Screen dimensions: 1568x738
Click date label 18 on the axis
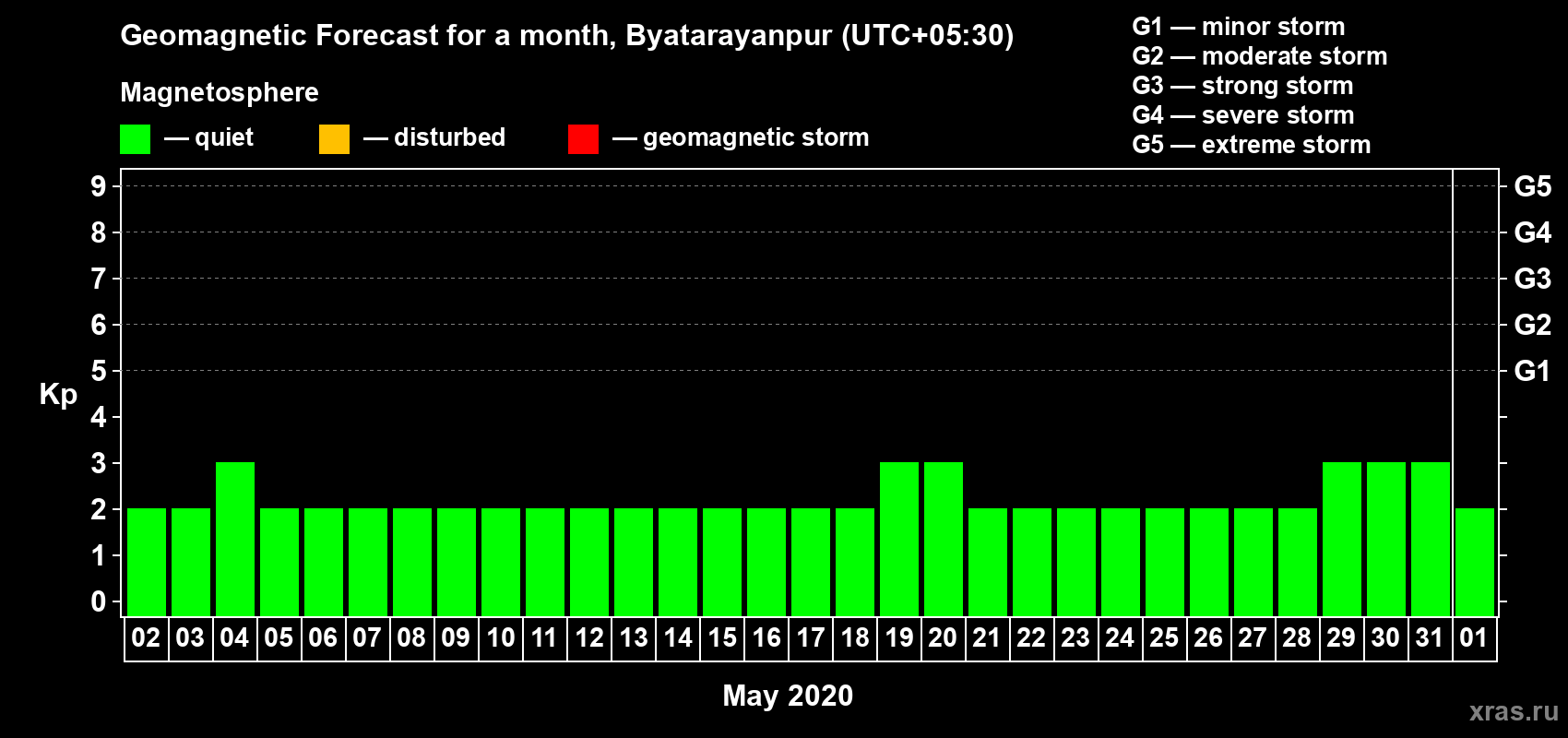point(854,638)
